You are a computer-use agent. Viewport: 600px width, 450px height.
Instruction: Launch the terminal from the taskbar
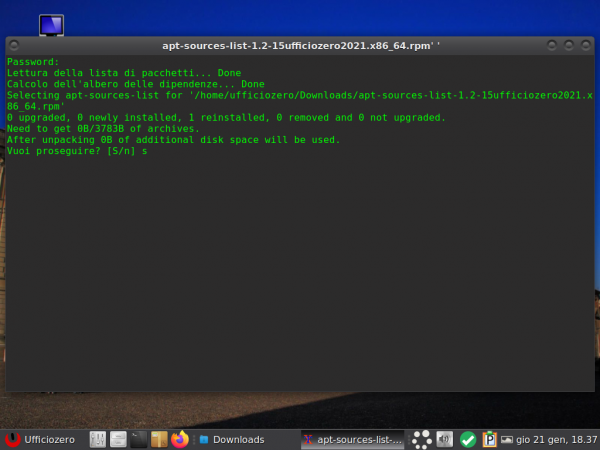(139, 440)
